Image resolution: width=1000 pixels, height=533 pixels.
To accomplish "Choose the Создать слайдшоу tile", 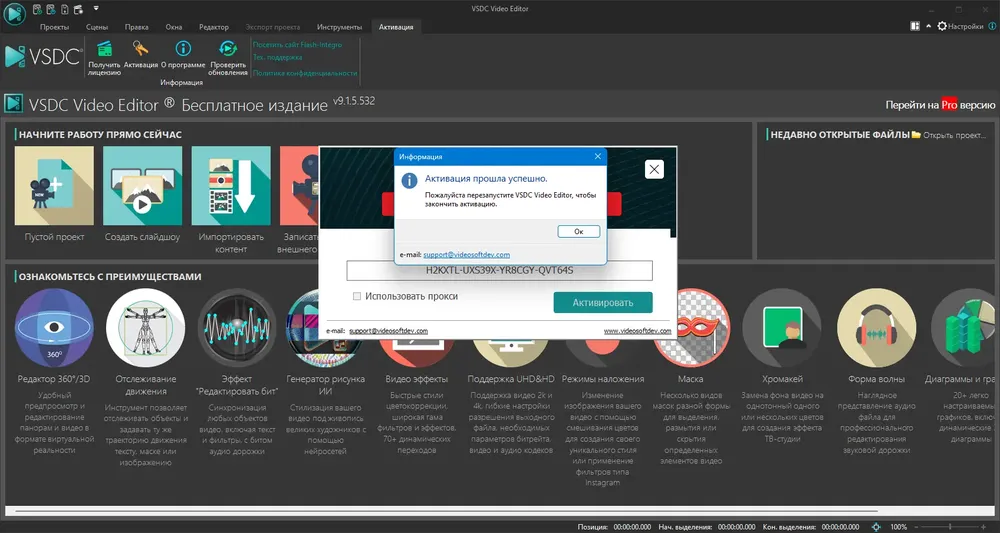I will coord(142,186).
